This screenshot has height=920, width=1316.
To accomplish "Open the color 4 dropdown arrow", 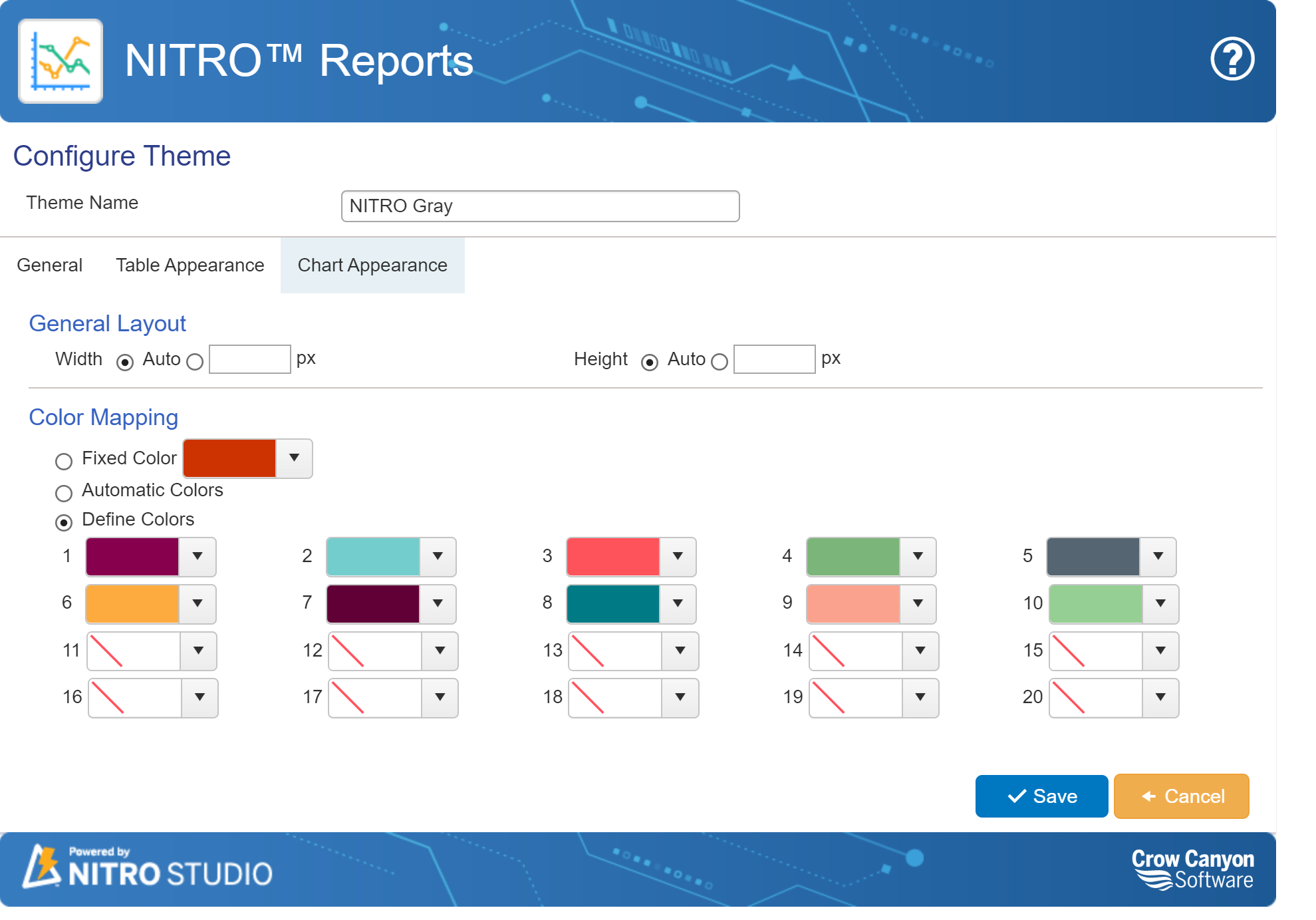I will tap(918, 557).
